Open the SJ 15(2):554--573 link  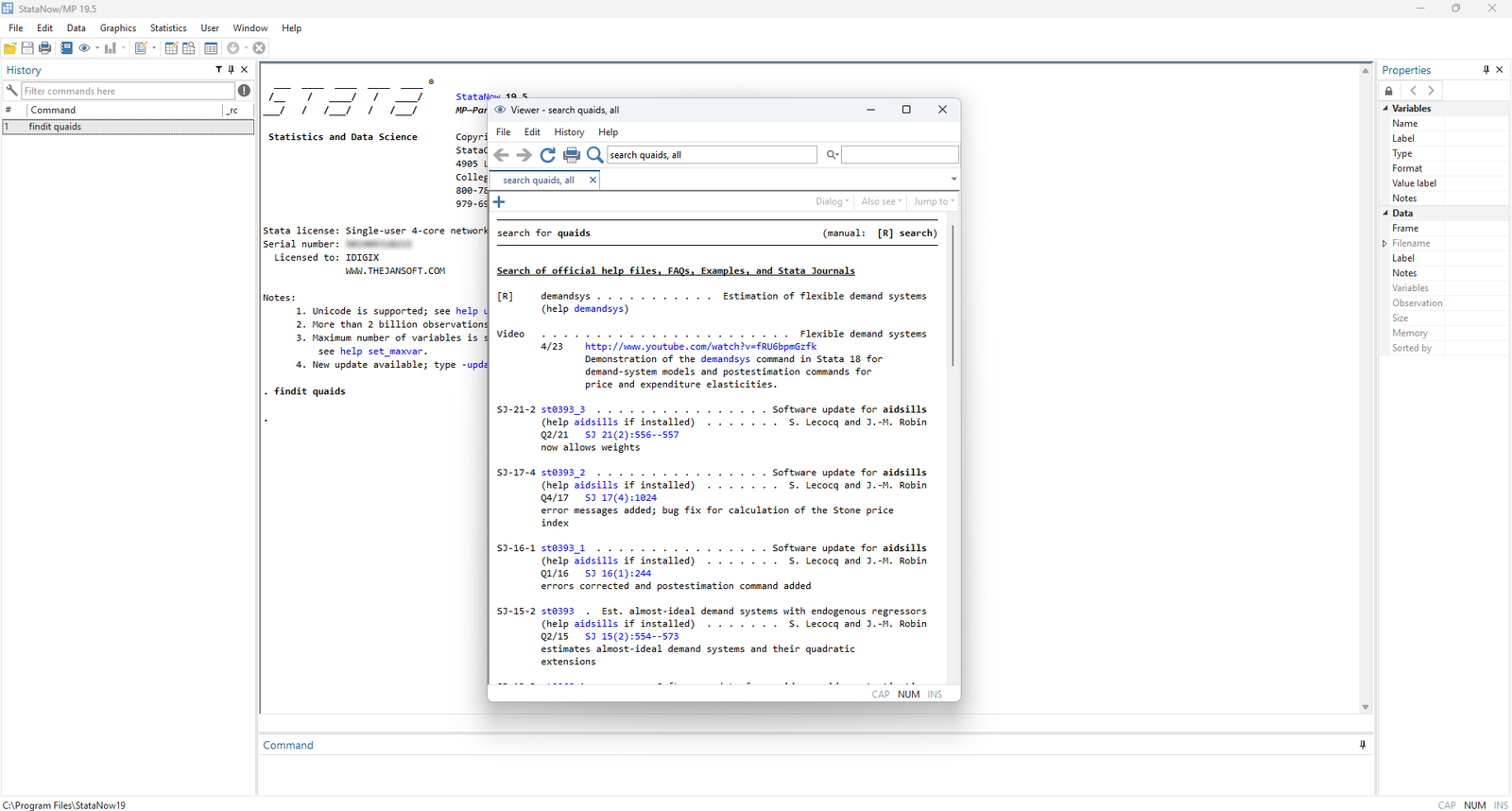point(631,637)
